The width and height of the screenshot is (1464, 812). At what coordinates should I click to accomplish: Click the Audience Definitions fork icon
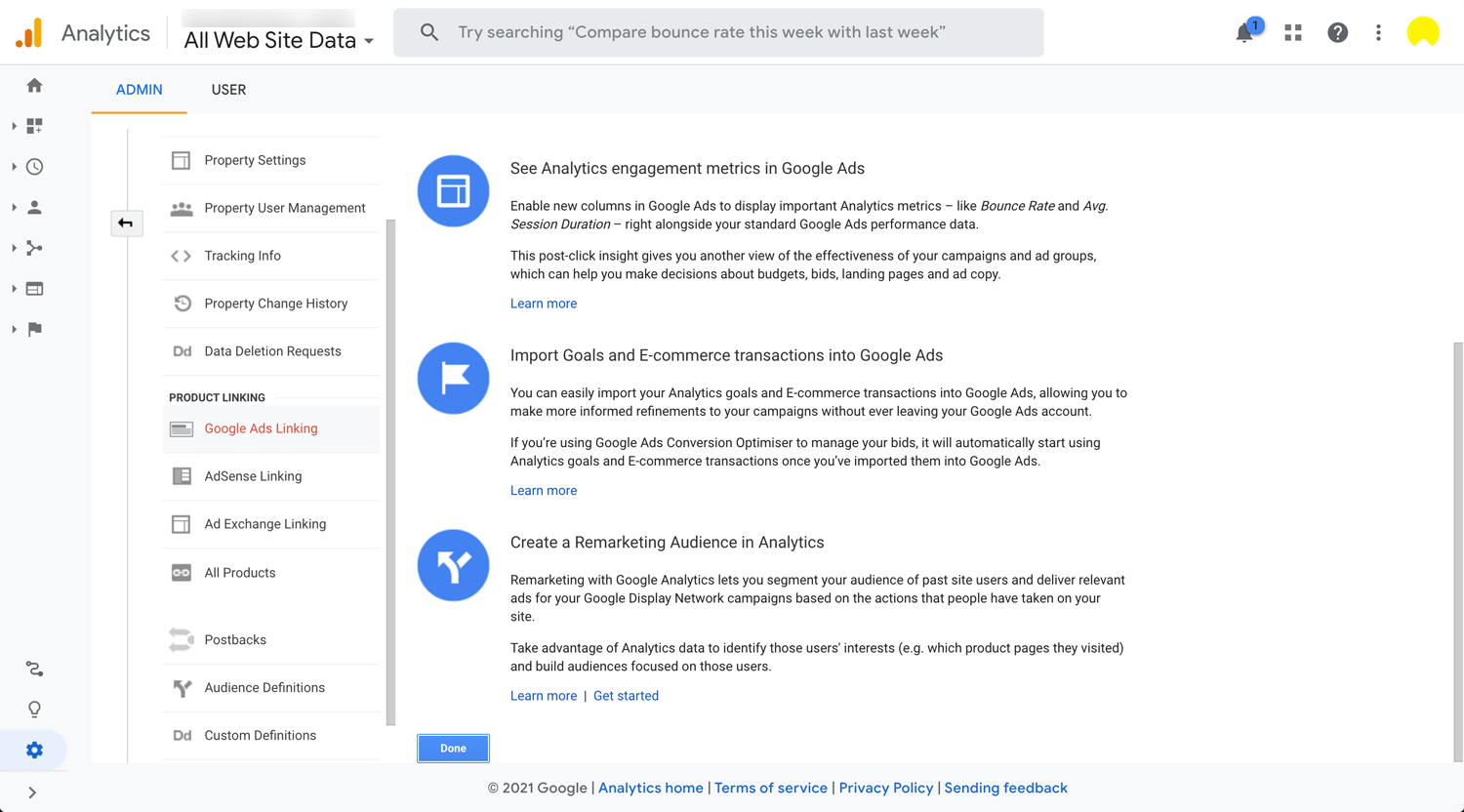(182, 688)
